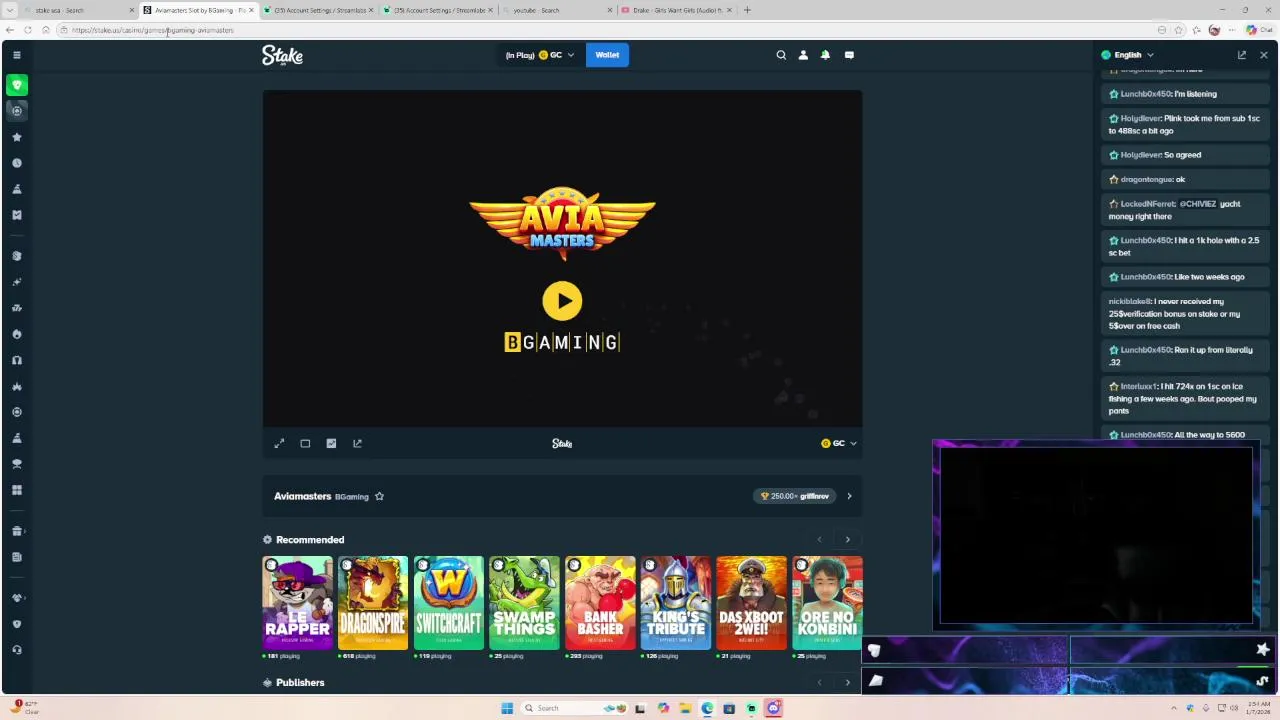Open King's Tribute game thumbnail
1280x720 pixels.
676,603
